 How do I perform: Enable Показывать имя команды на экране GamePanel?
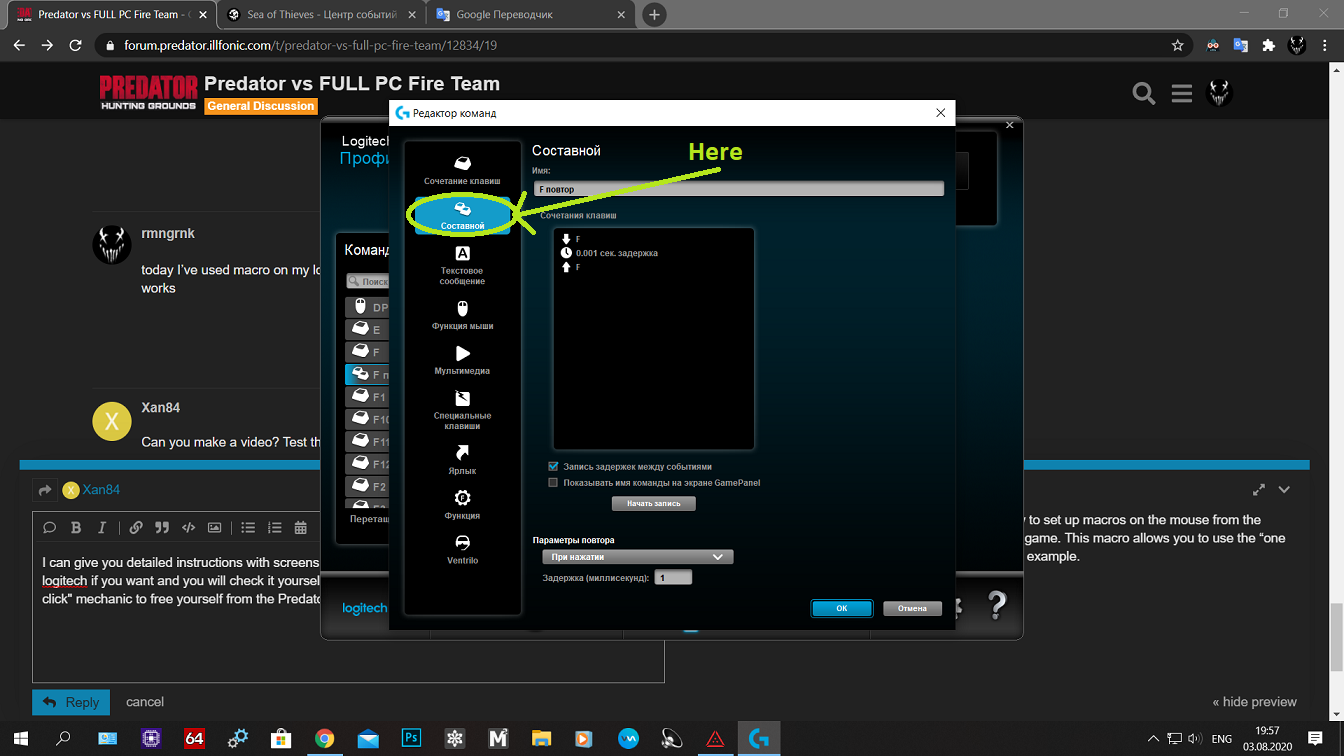tap(553, 482)
